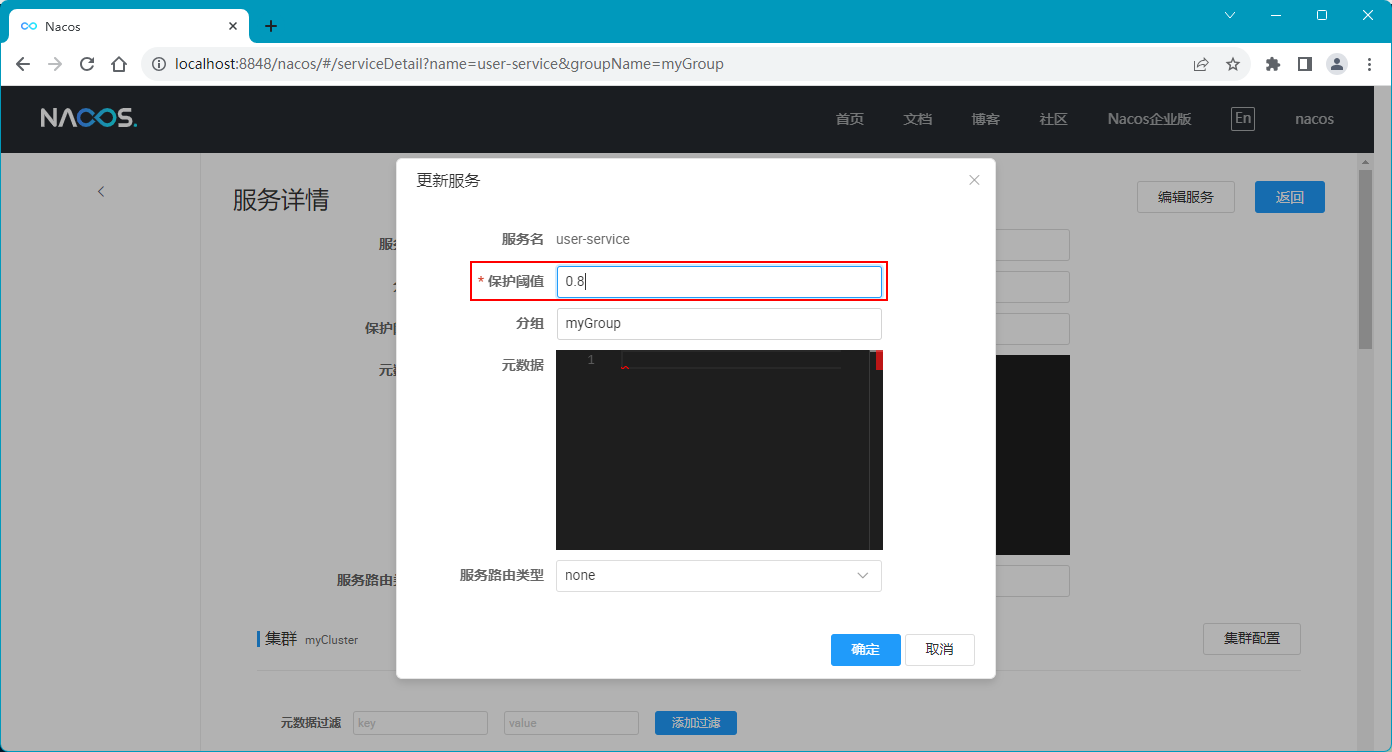Click the 保护阈值 input field

pos(719,282)
